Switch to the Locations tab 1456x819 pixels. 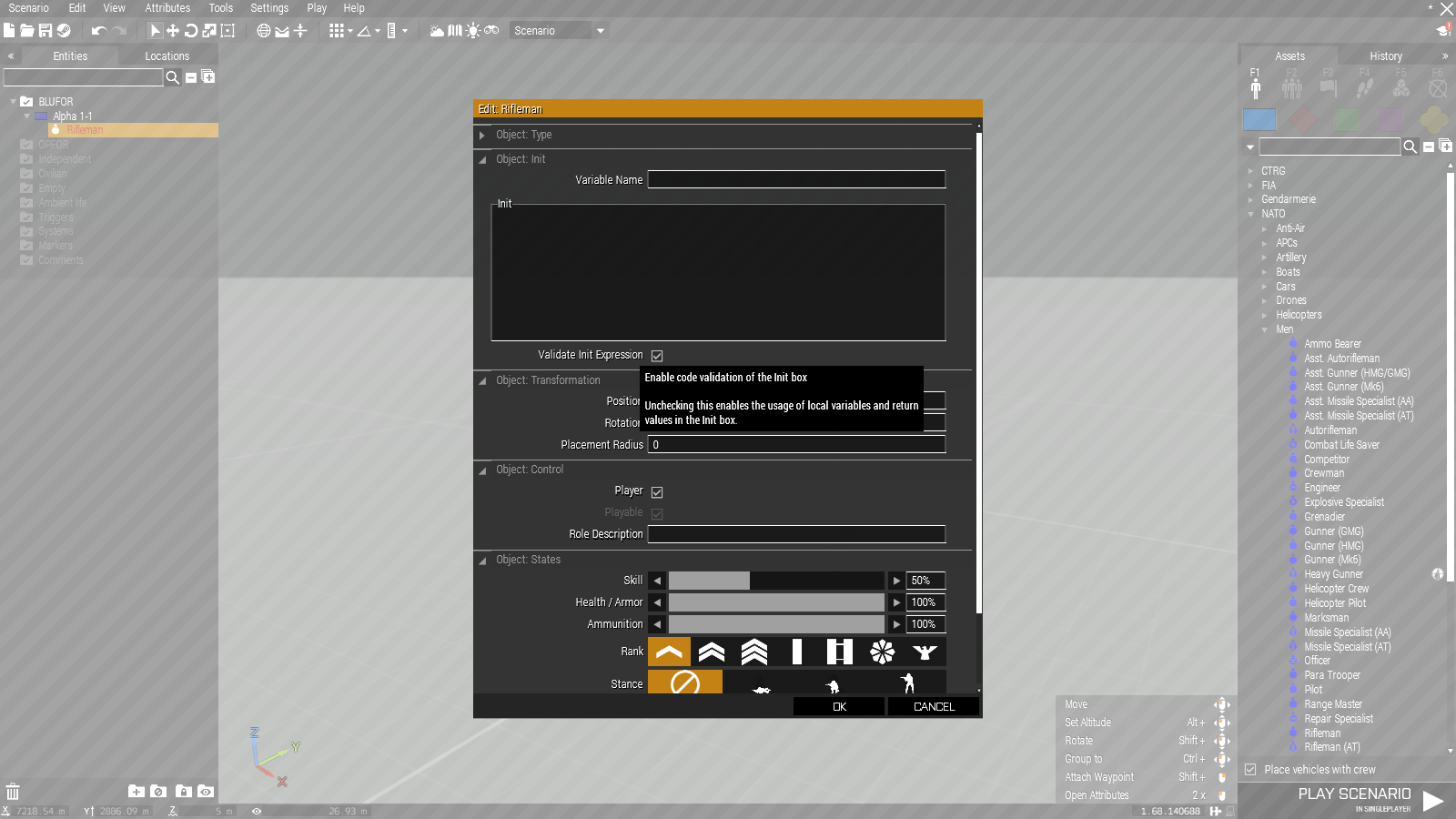pos(167,56)
